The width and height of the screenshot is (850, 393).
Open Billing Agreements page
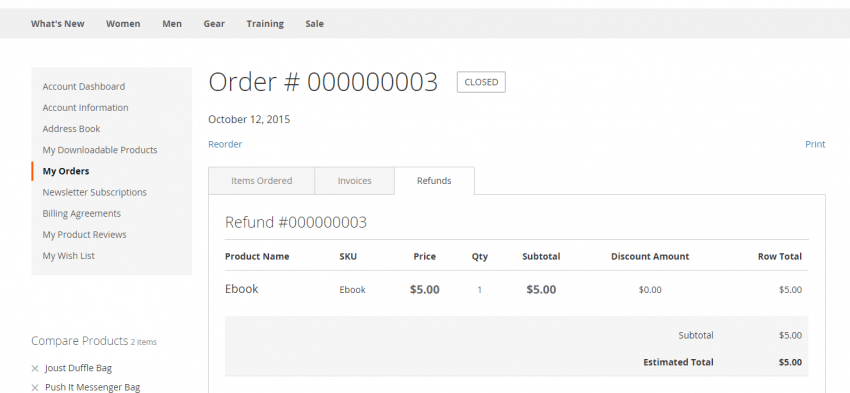pos(82,214)
